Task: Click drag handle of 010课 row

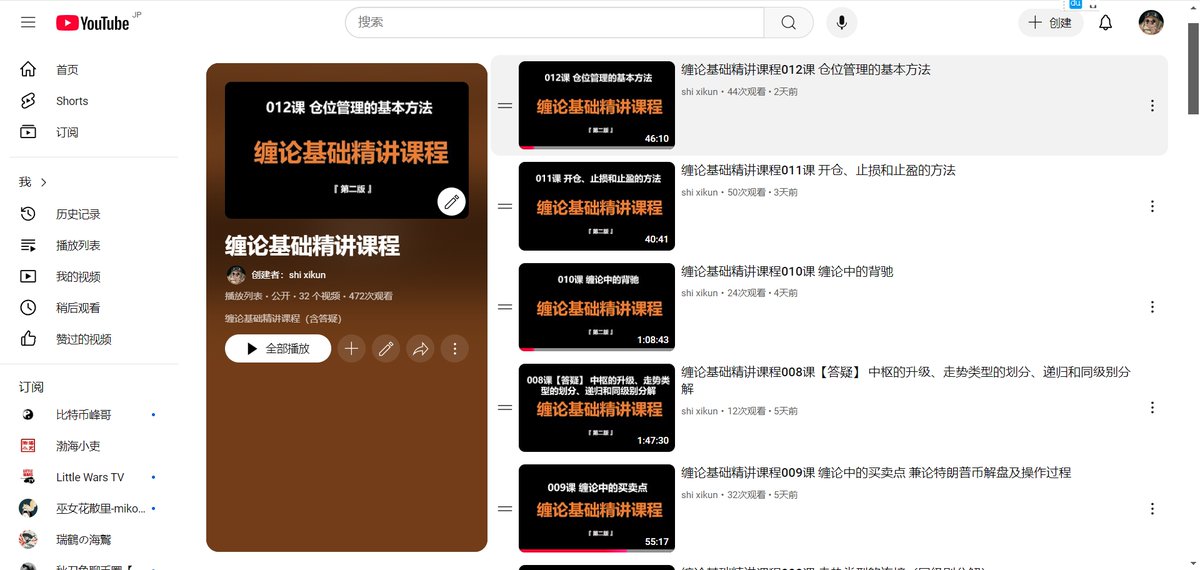Action: coord(505,307)
